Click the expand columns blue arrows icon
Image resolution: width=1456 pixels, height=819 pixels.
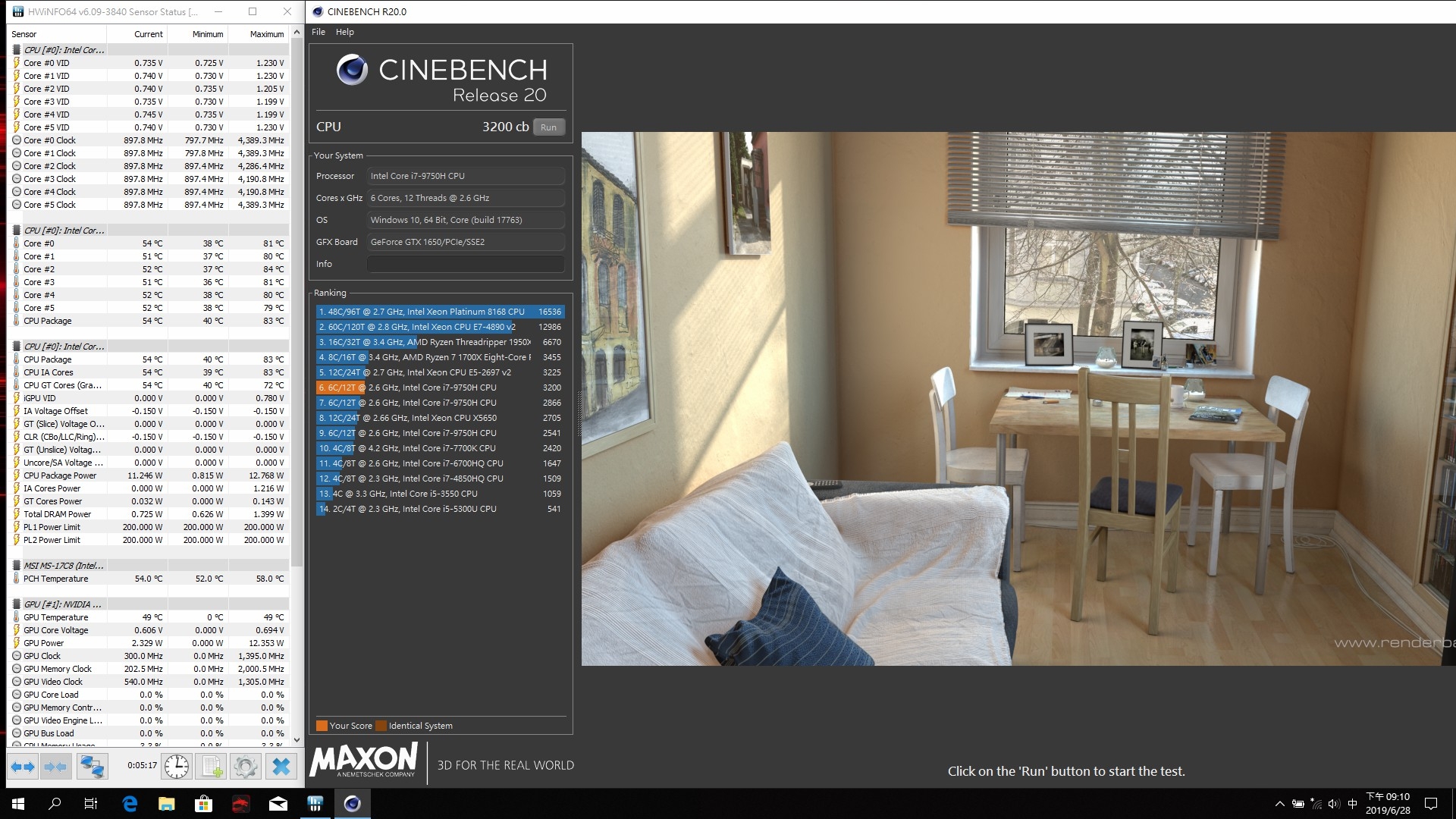point(23,767)
